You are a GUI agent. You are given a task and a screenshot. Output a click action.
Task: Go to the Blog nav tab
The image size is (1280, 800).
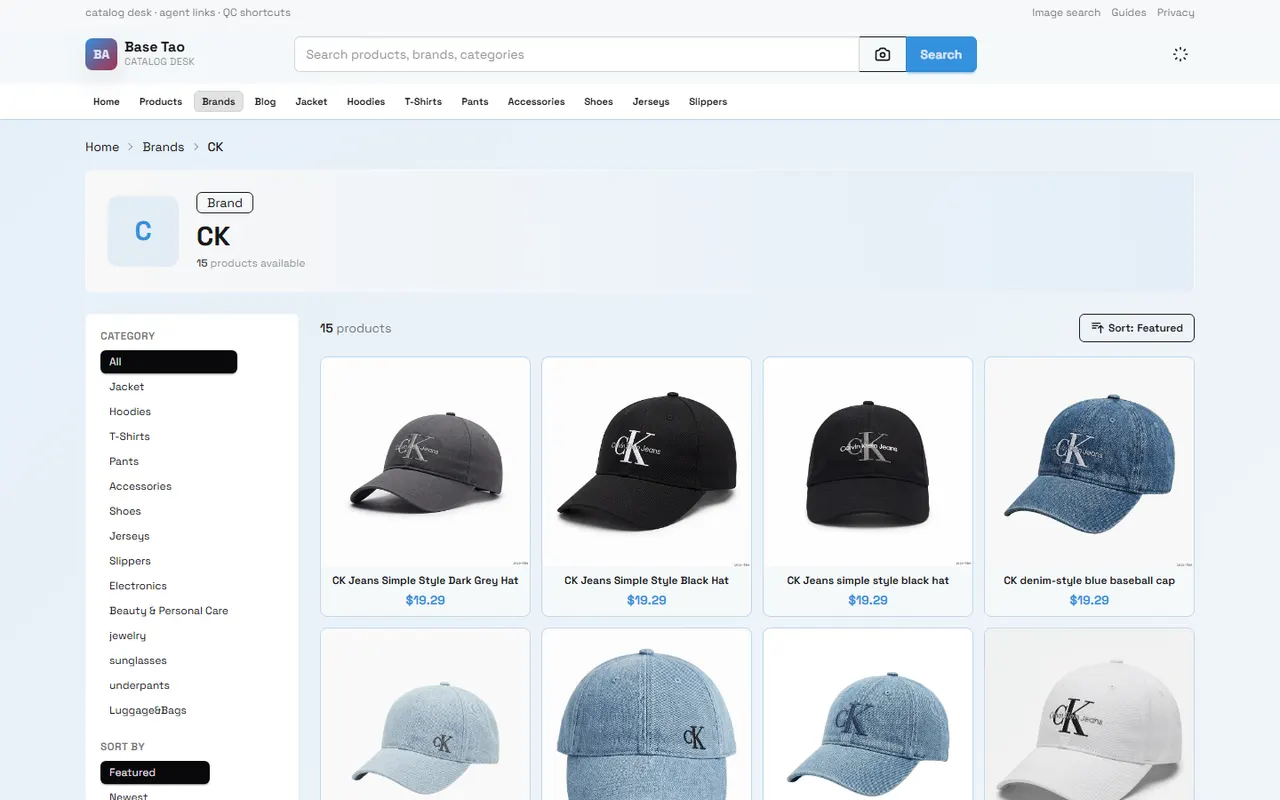coord(265,102)
